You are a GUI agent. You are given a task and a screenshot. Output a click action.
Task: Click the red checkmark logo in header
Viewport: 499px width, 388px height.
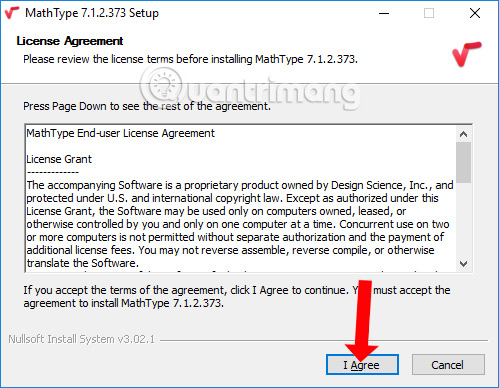466,53
